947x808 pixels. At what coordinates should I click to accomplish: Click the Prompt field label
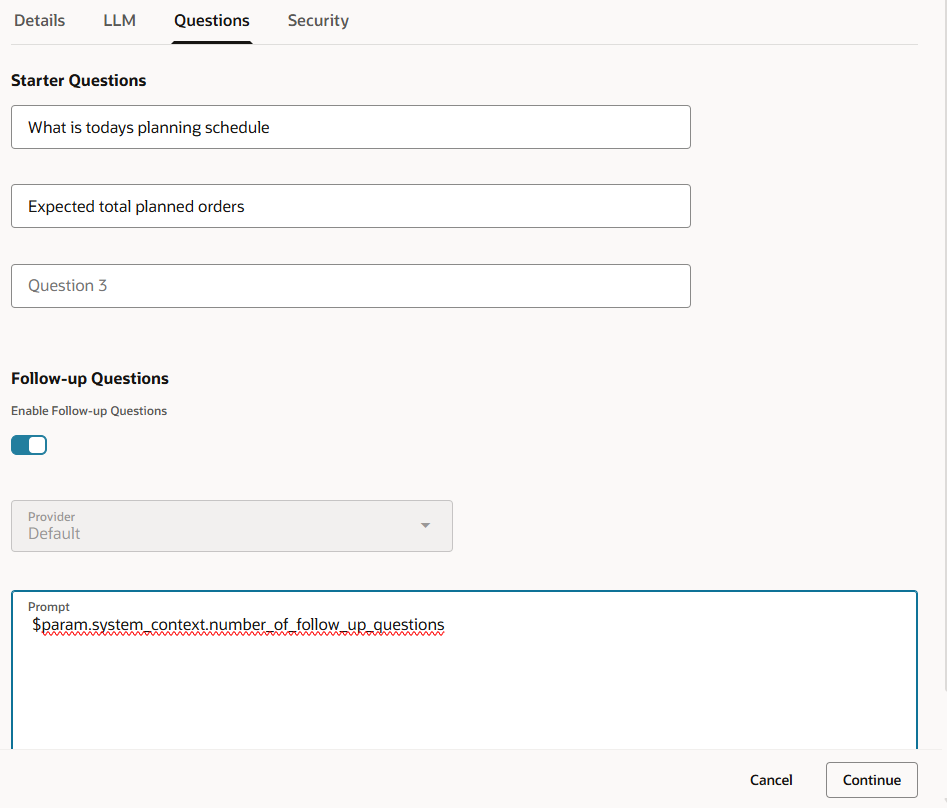(x=49, y=607)
